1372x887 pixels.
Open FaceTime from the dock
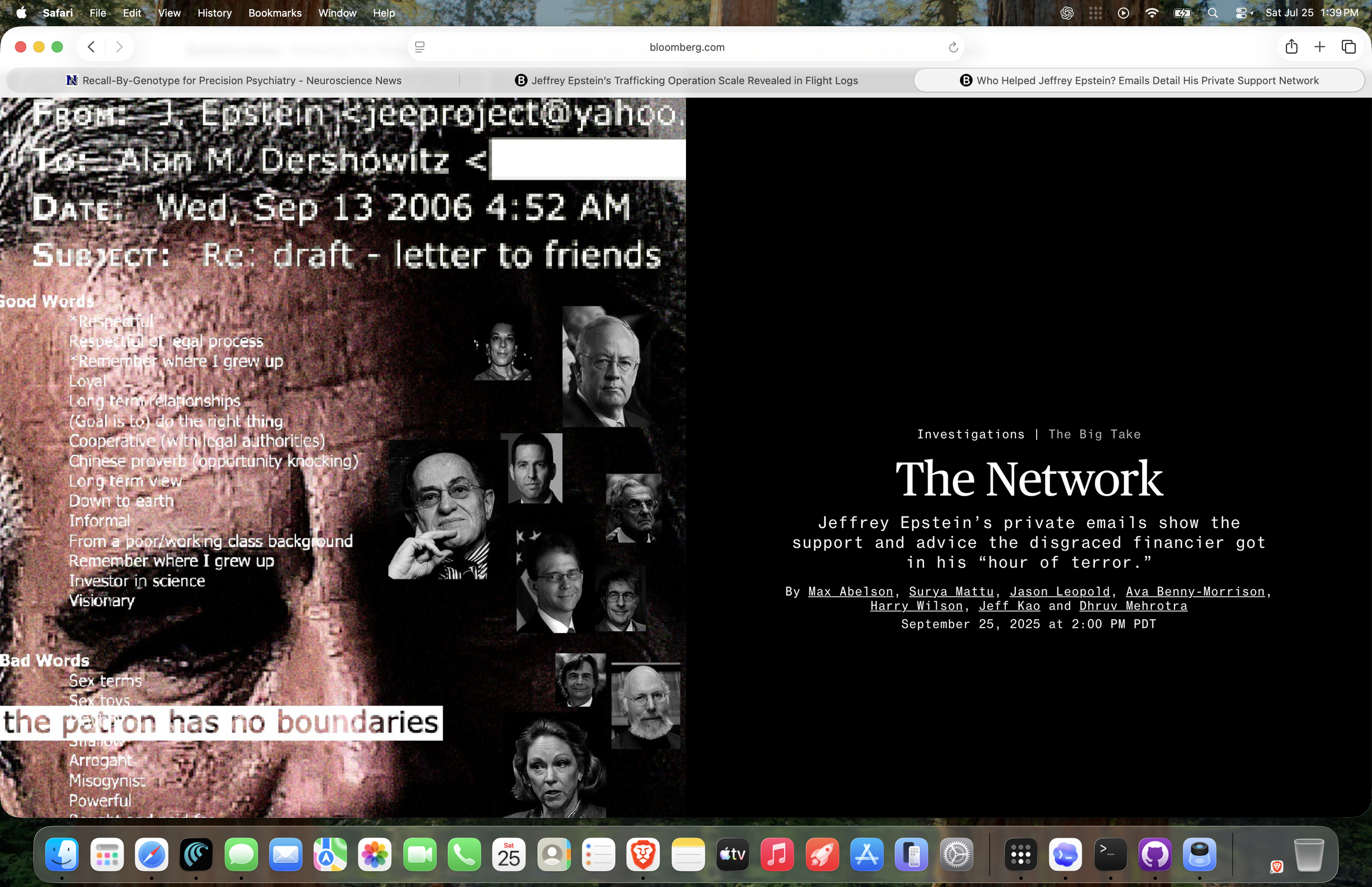(x=420, y=855)
